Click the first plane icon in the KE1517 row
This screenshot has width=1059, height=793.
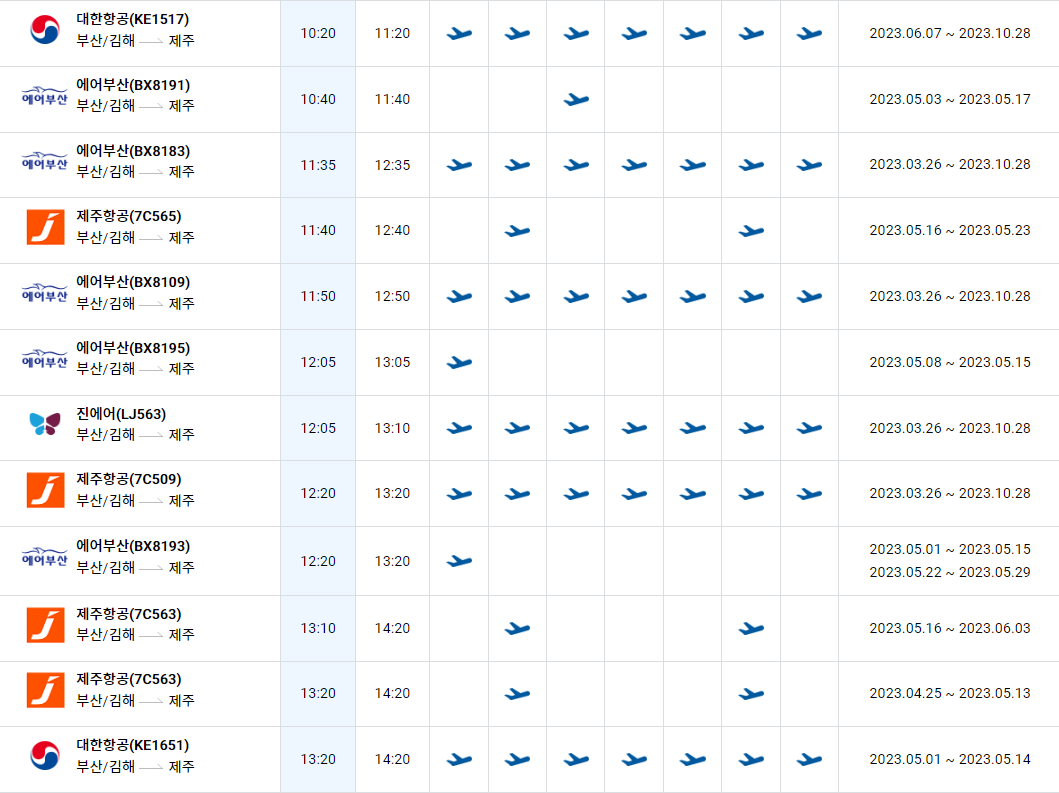459,33
